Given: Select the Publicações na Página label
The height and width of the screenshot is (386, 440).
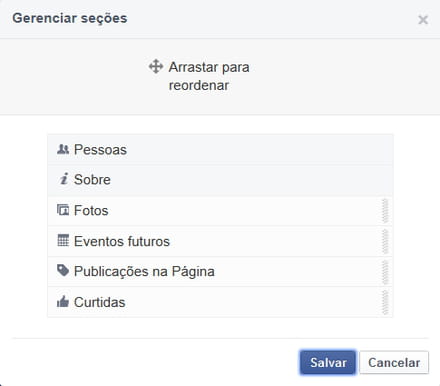Looking at the screenshot, I should [x=144, y=272].
